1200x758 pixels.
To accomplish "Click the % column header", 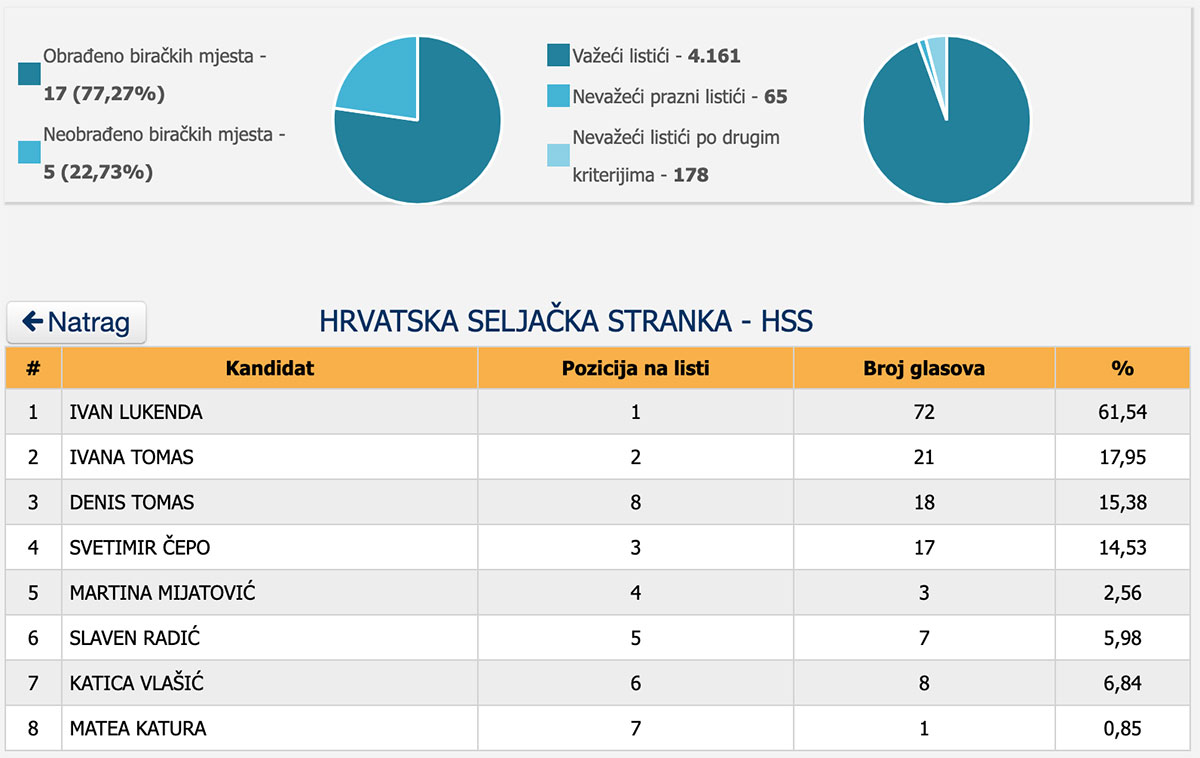I will tap(1122, 368).
